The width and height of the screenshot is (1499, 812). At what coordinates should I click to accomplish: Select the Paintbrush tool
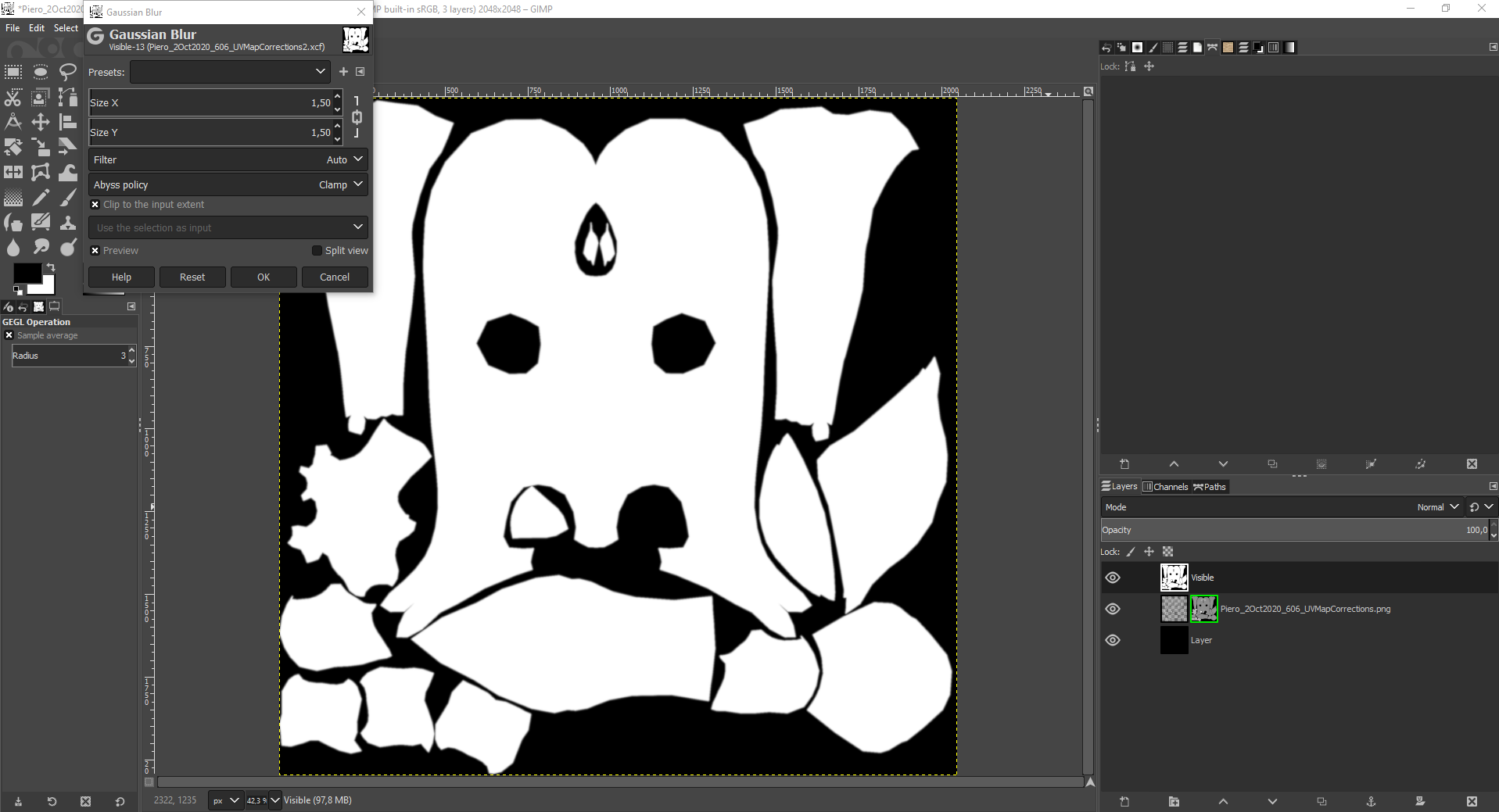coord(68,198)
